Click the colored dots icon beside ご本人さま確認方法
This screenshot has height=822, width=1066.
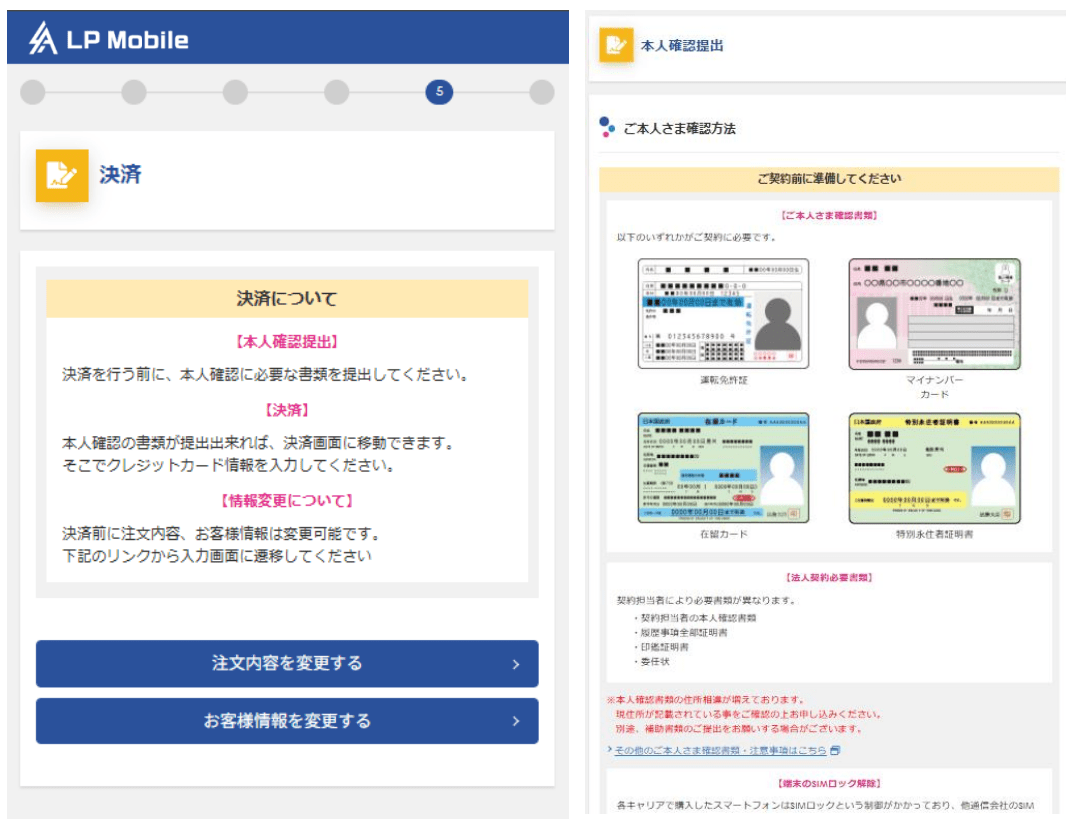pos(606,127)
